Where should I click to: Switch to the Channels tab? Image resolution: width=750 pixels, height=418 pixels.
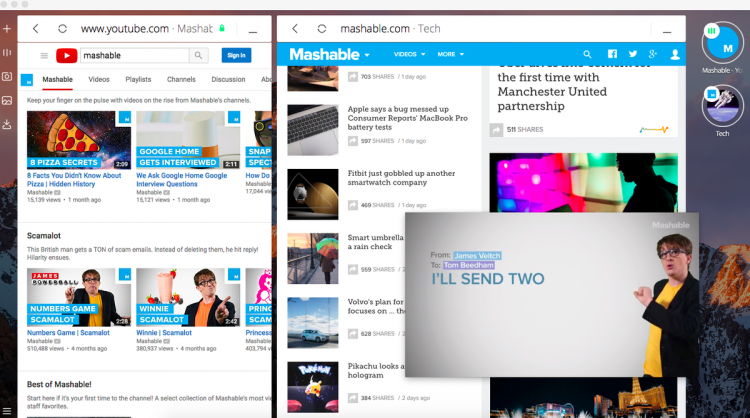click(181, 79)
